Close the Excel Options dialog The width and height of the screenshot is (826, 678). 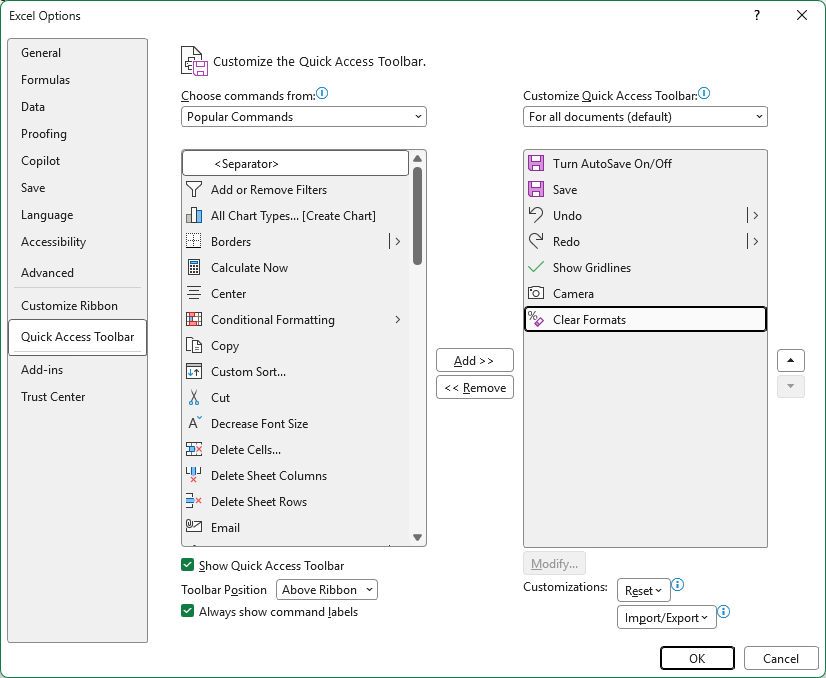pyautogui.click(x=802, y=15)
